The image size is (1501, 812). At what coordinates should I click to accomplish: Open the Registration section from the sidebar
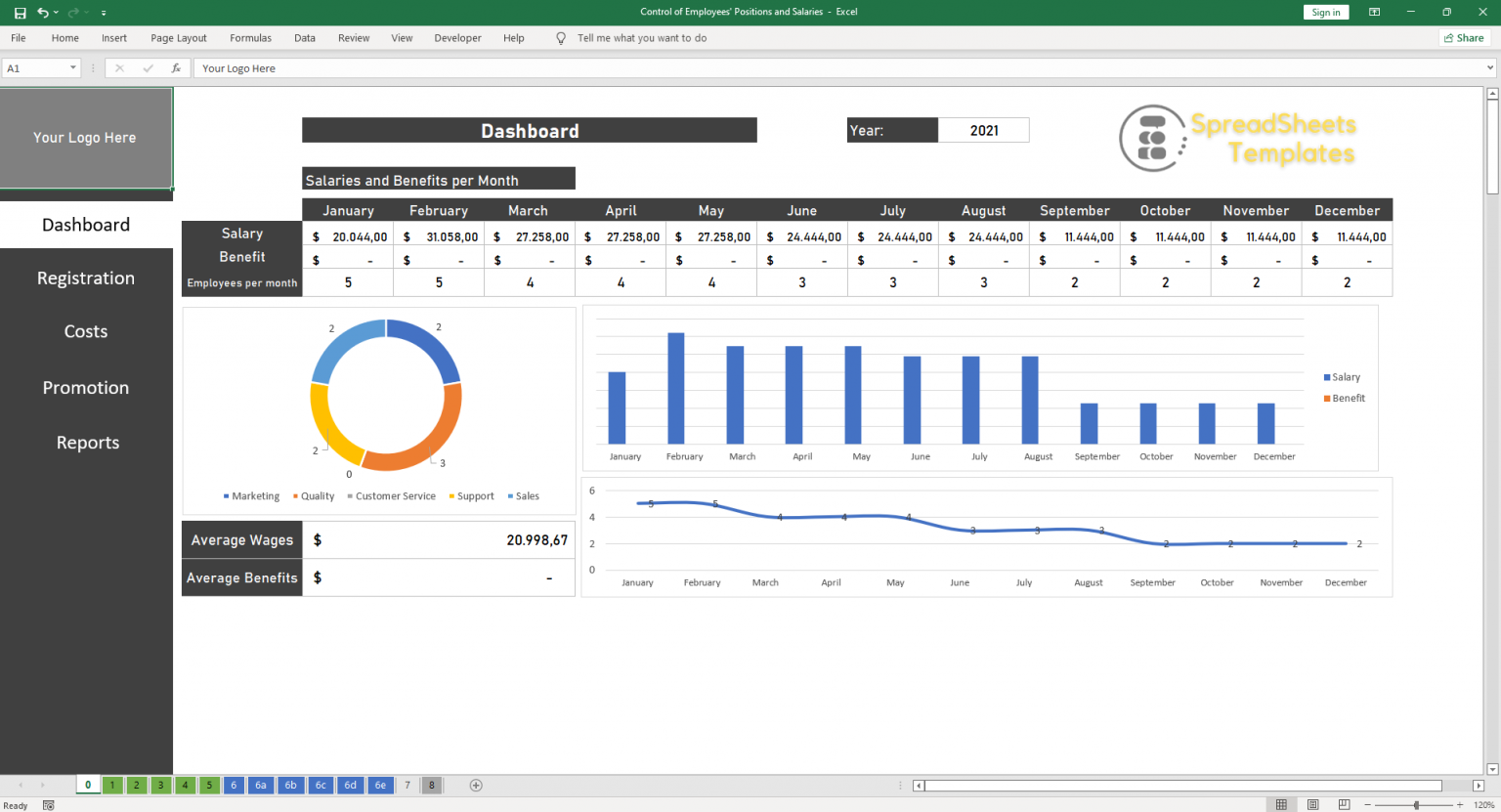[86, 278]
